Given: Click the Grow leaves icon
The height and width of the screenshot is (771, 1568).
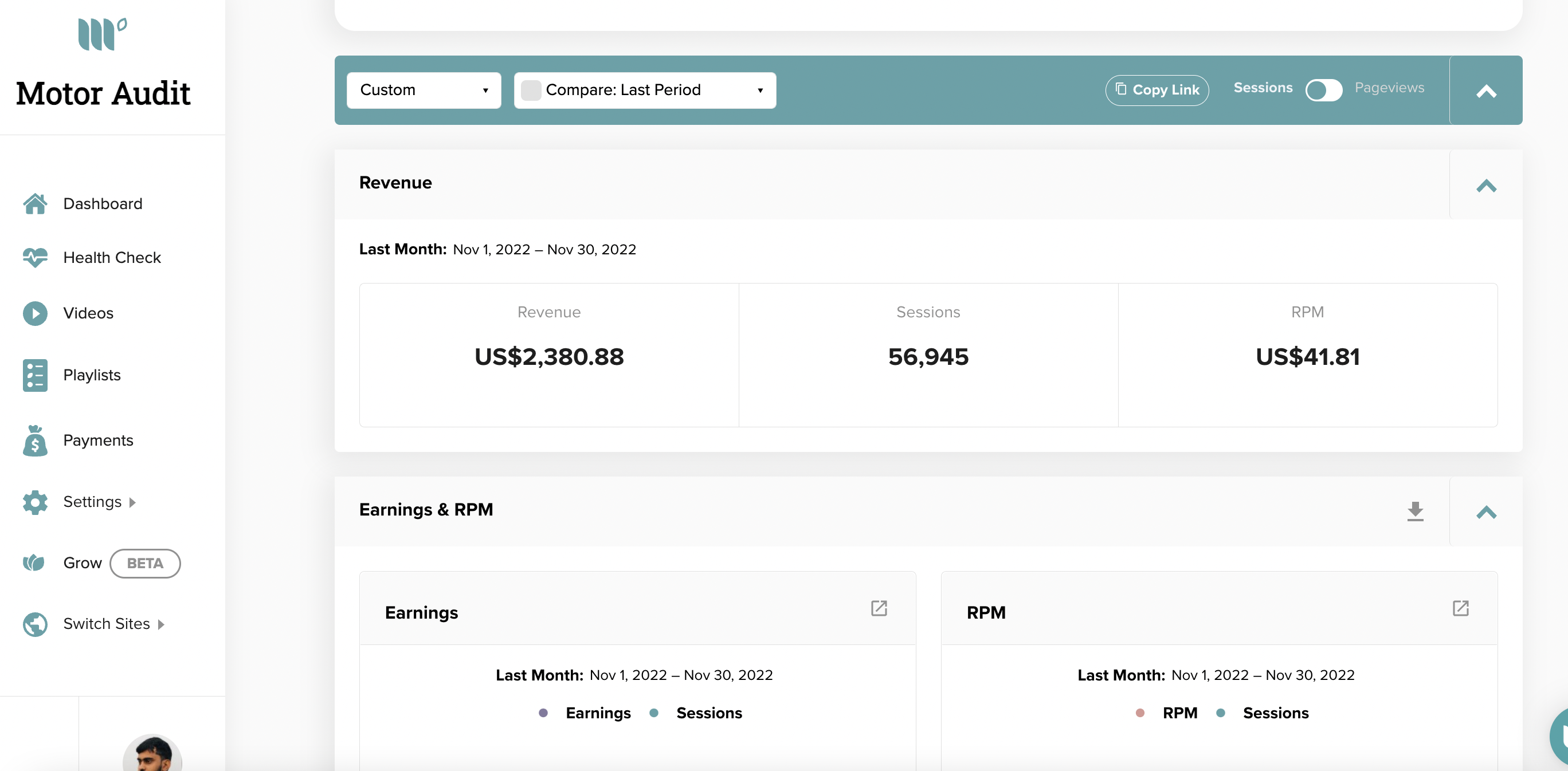Looking at the screenshot, I should pos(34,563).
